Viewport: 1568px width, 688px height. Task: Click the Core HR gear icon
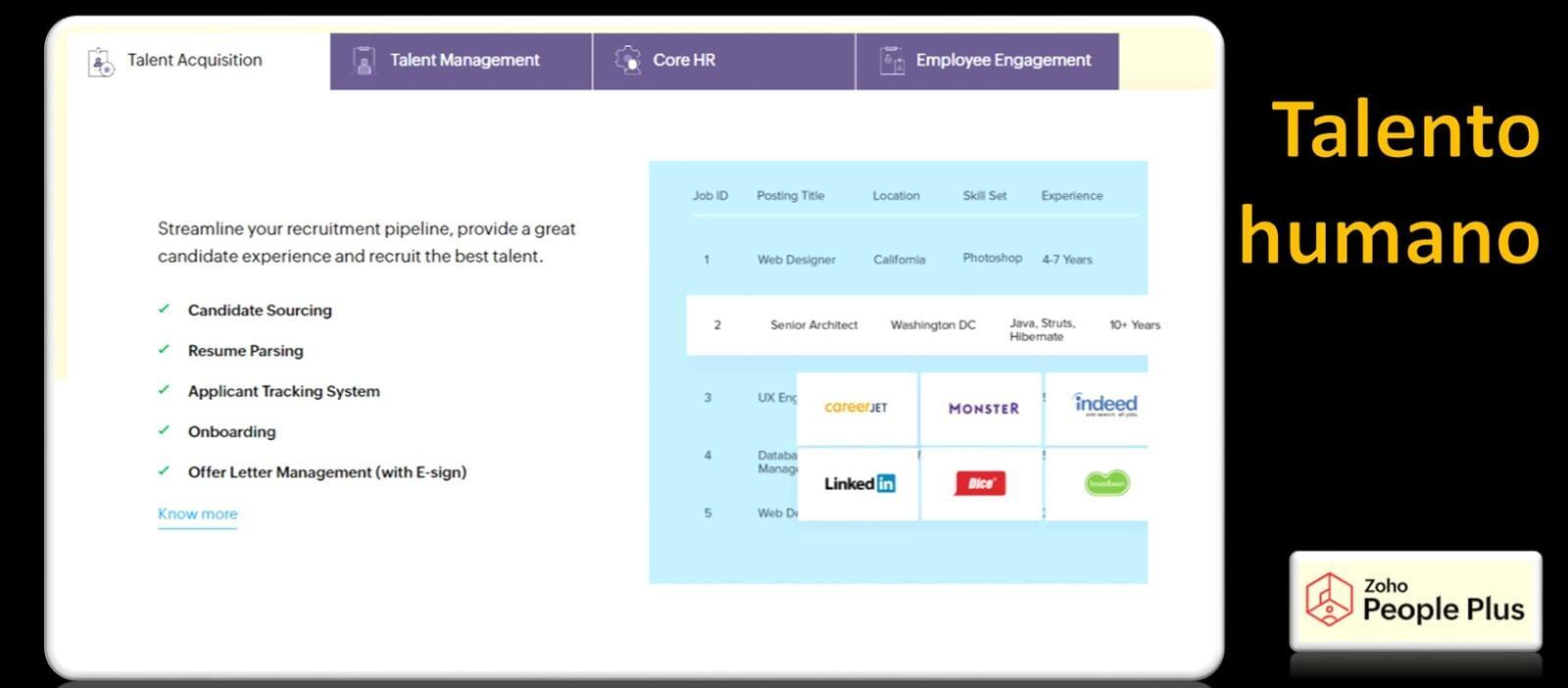pos(627,60)
